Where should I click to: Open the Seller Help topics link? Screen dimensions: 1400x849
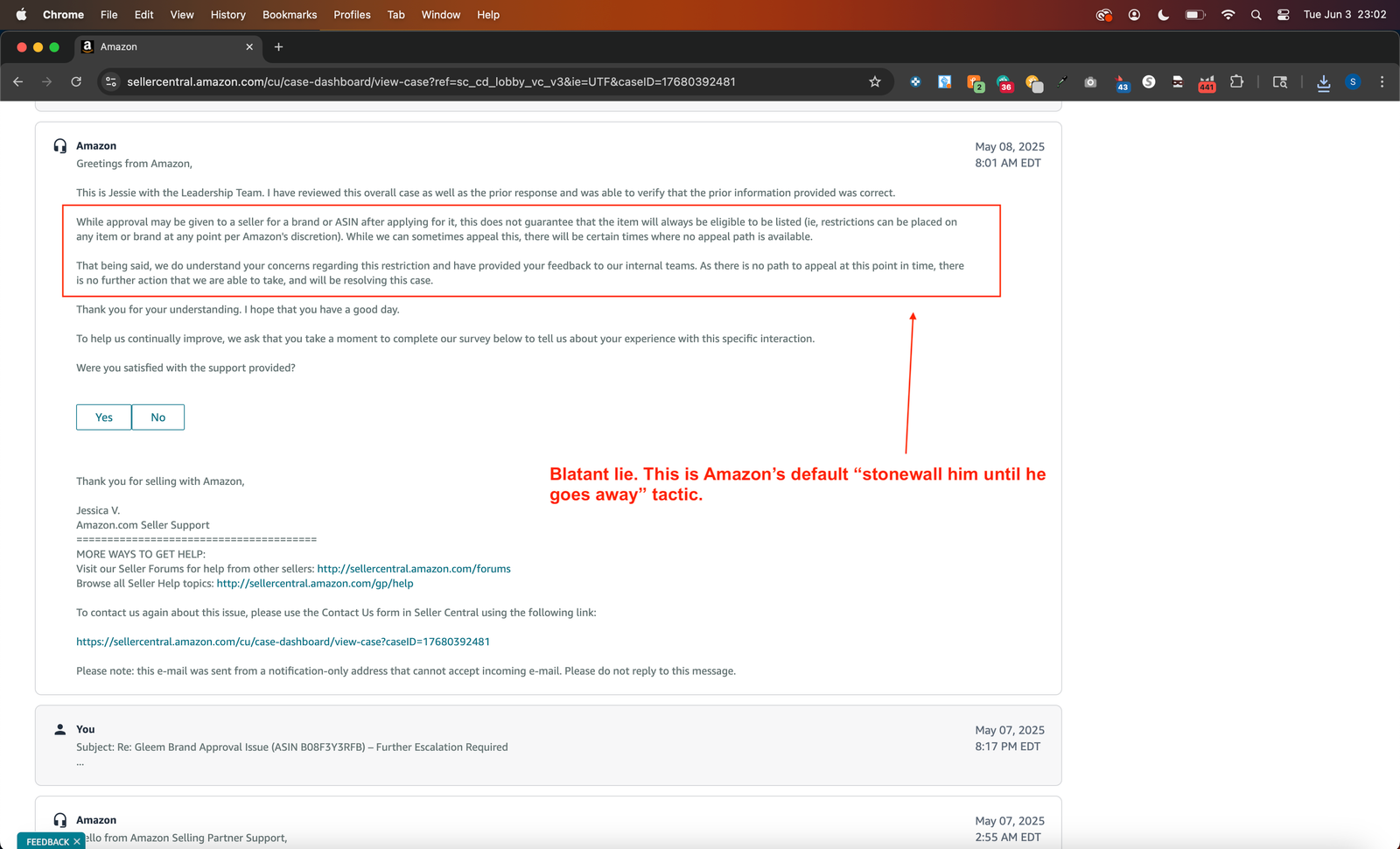[x=315, y=584]
